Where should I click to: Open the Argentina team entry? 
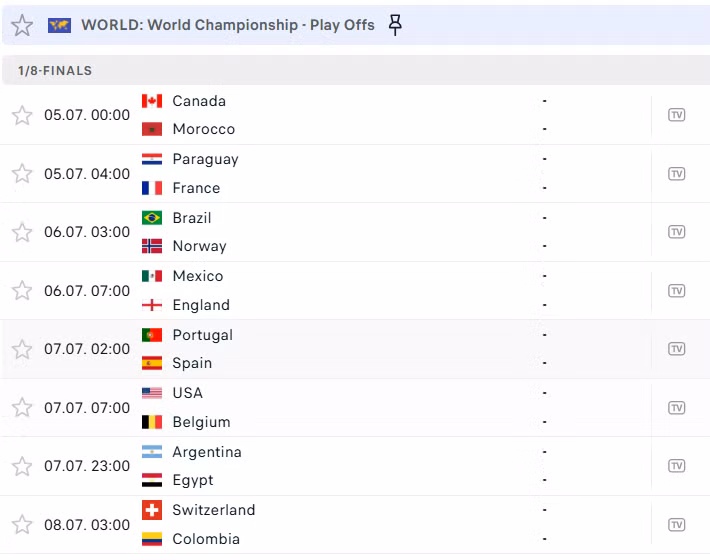pyautogui.click(x=207, y=452)
